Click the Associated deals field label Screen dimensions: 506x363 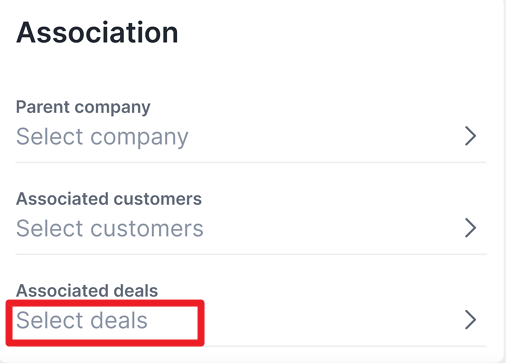coord(87,291)
